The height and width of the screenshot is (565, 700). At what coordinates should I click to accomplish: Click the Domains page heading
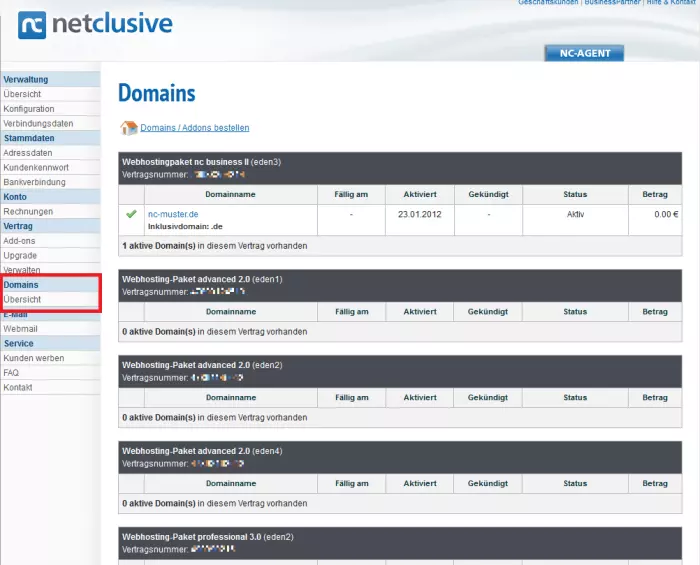(x=157, y=93)
